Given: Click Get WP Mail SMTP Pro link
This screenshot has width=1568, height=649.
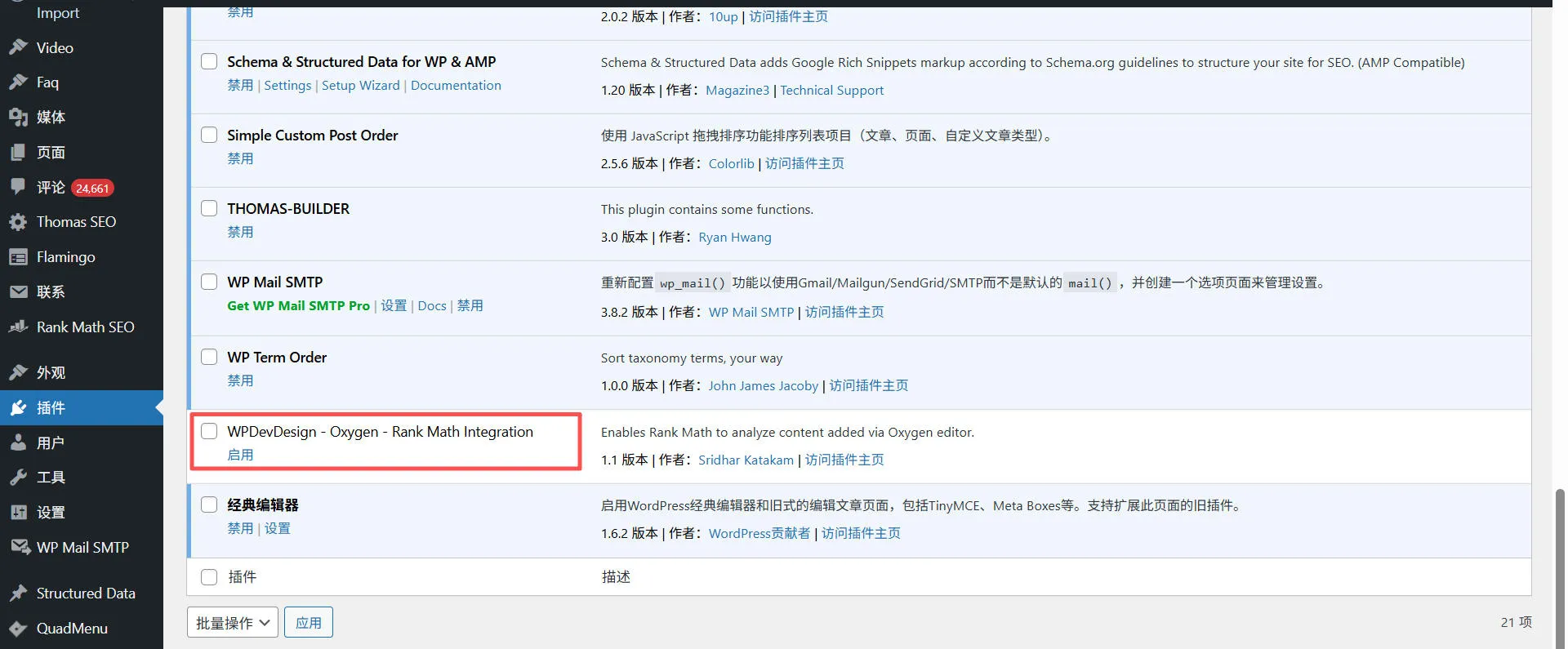Looking at the screenshot, I should tap(298, 306).
